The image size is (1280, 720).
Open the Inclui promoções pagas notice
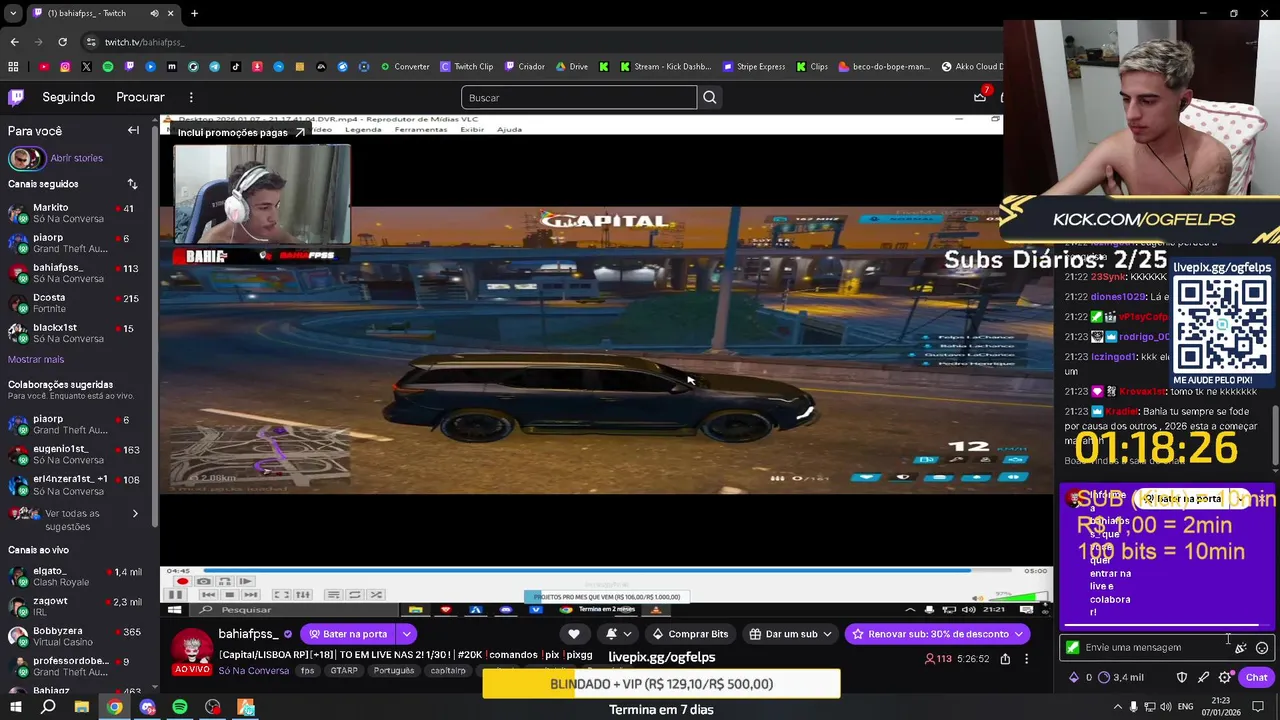click(x=240, y=132)
